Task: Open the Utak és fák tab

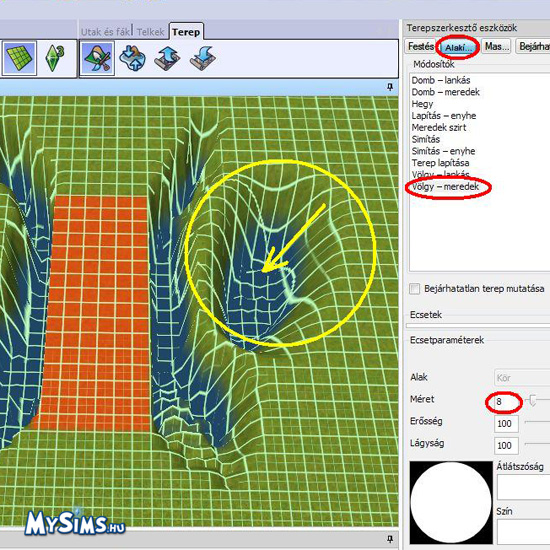Action: click(105, 32)
